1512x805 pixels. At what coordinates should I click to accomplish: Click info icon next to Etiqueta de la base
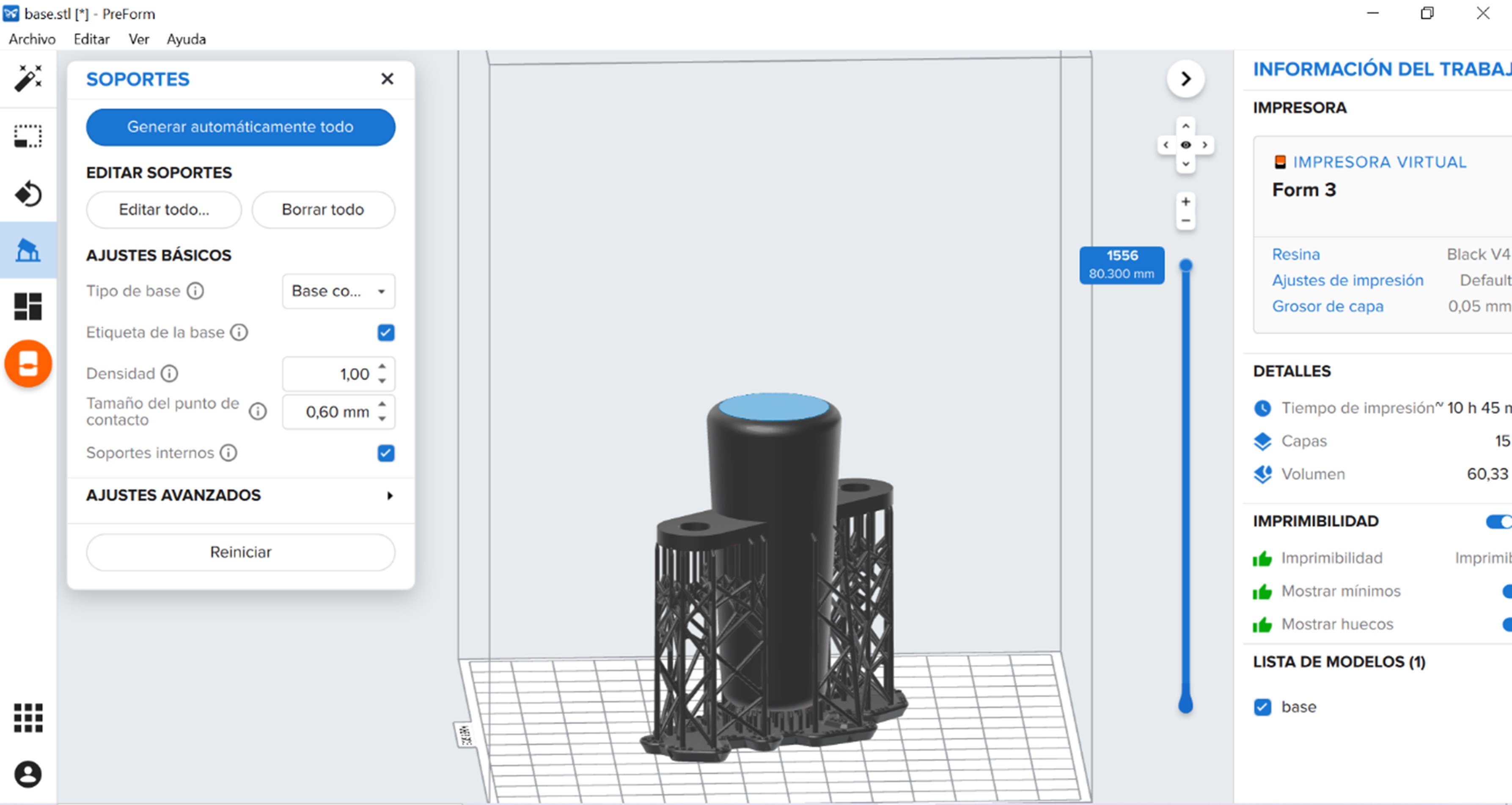(x=239, y=332)
